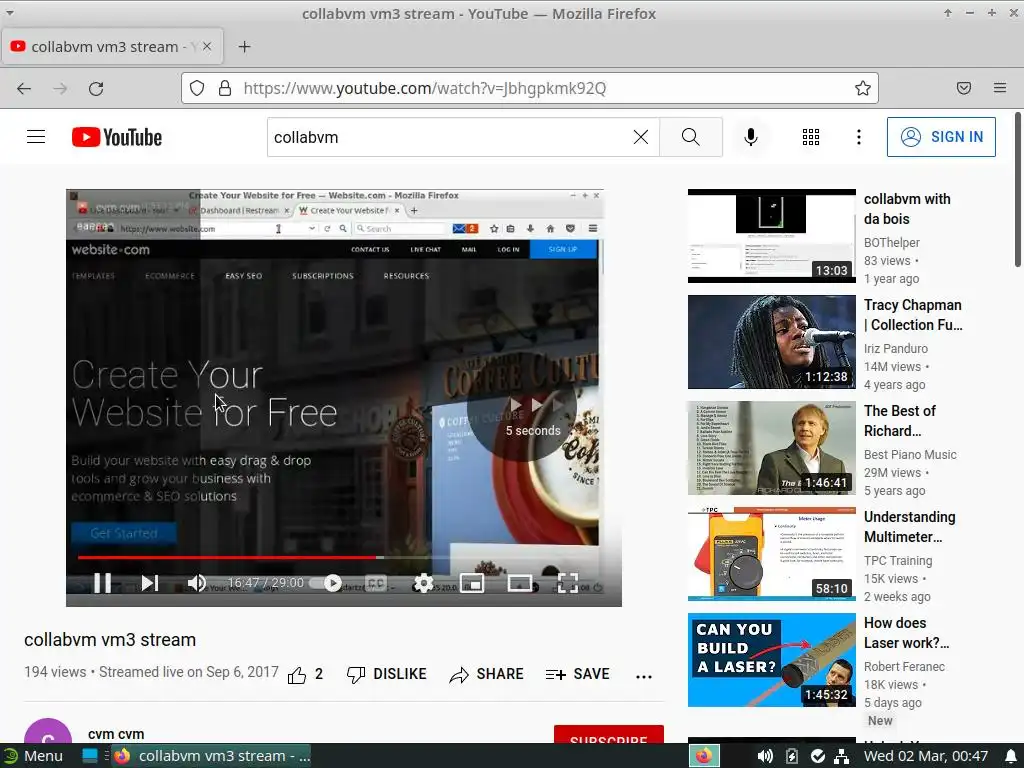Viewport: 1024px width, 768px height.
Task: Open the clock showing Wed 02 Mar
Action: tap(925, 756)
